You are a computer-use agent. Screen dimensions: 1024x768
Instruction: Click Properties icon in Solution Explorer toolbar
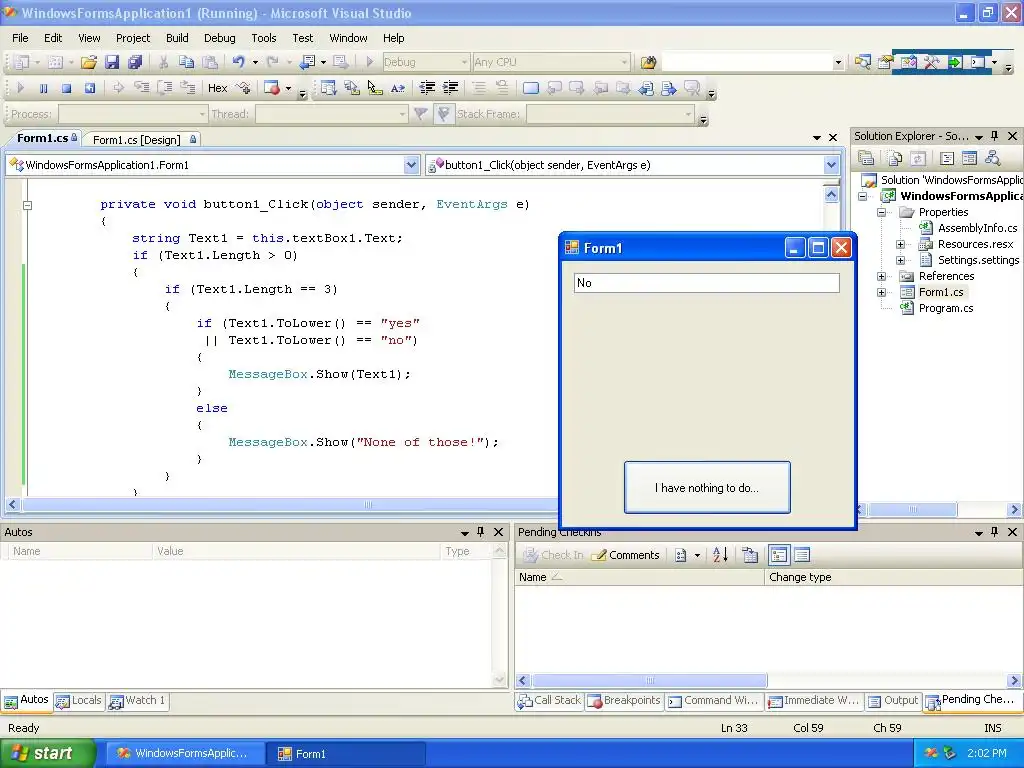click(867, 158)
